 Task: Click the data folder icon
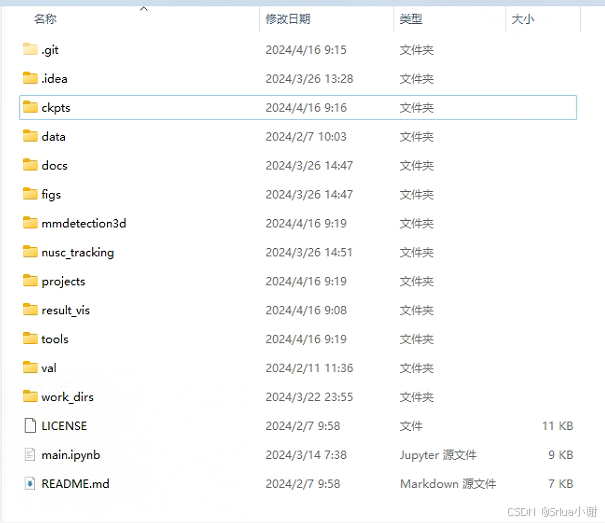pyautogui.click(x=30, y=136)
